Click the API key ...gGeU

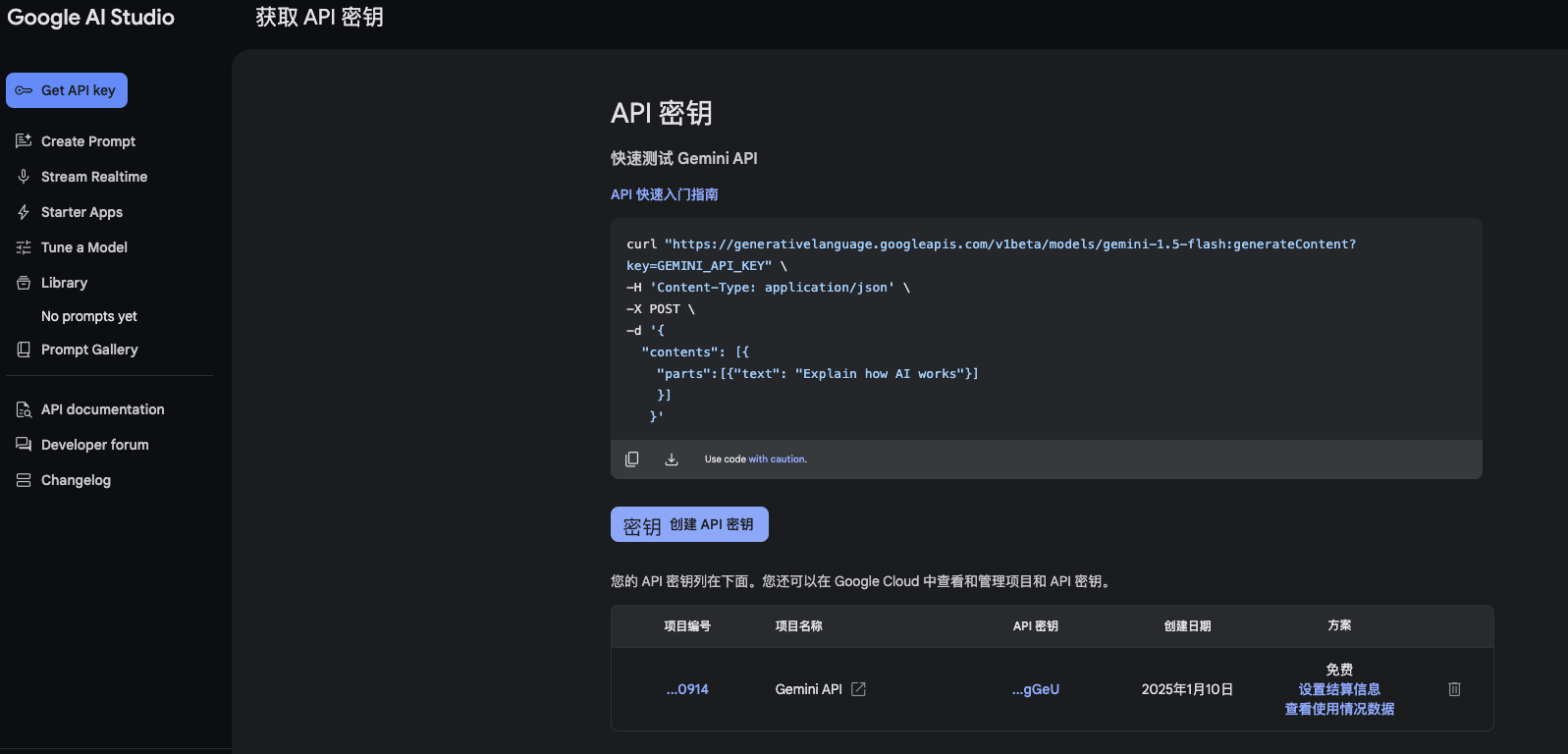tap(1036, 689)
